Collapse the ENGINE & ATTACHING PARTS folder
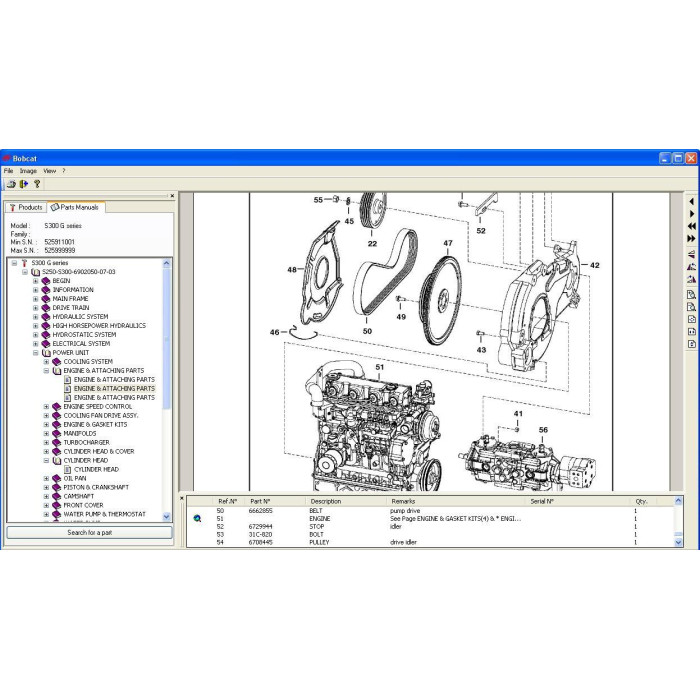The height and width of the screenshot is (700, 700). 46,371
